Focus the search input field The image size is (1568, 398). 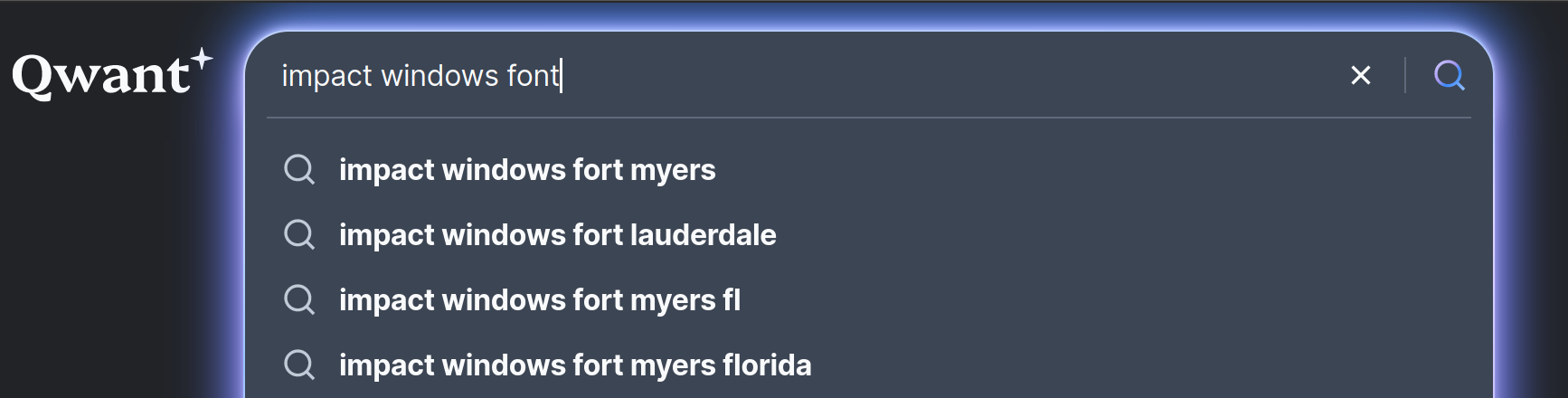(x=814, y=75)
